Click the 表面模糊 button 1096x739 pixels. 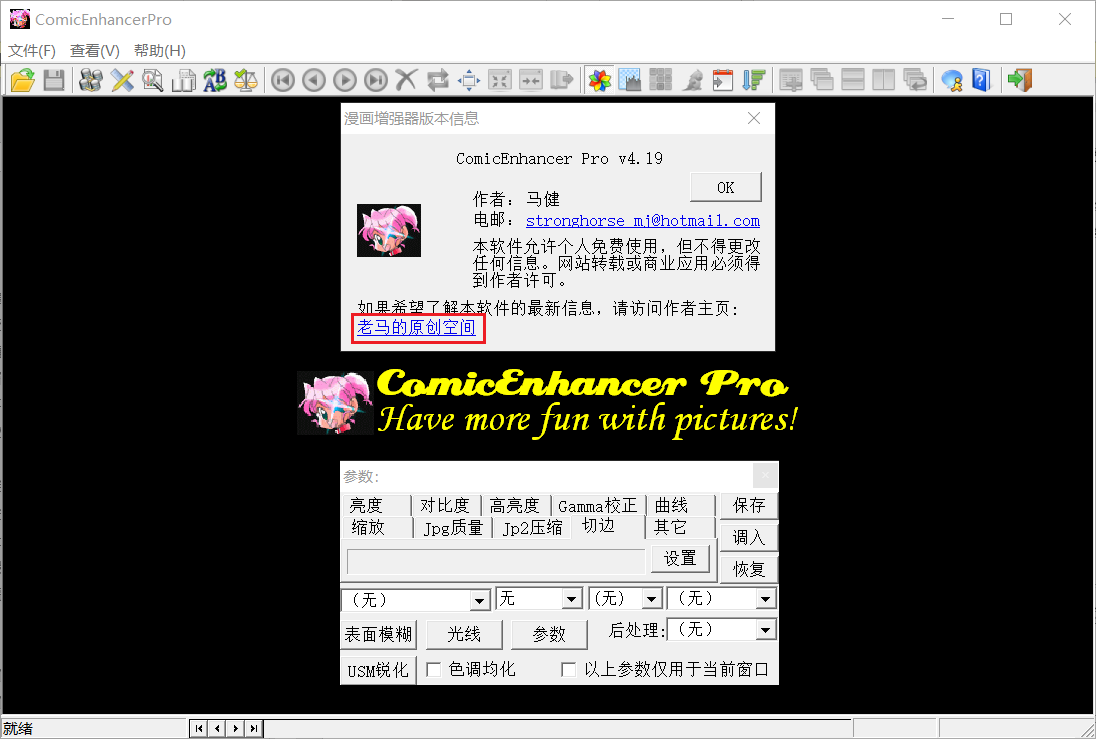[378, 634]
